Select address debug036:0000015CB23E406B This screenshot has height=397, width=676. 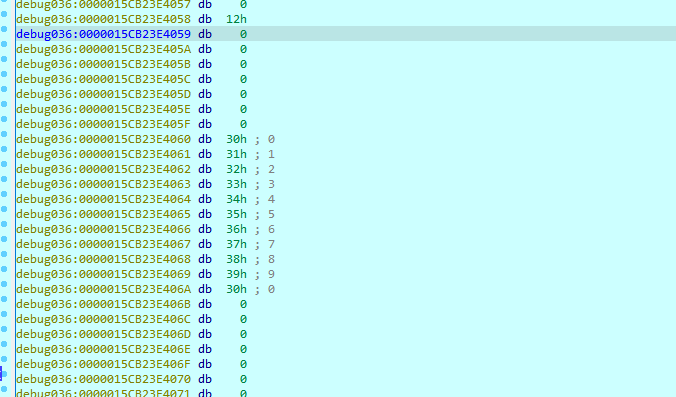click(x=103, y=304)
